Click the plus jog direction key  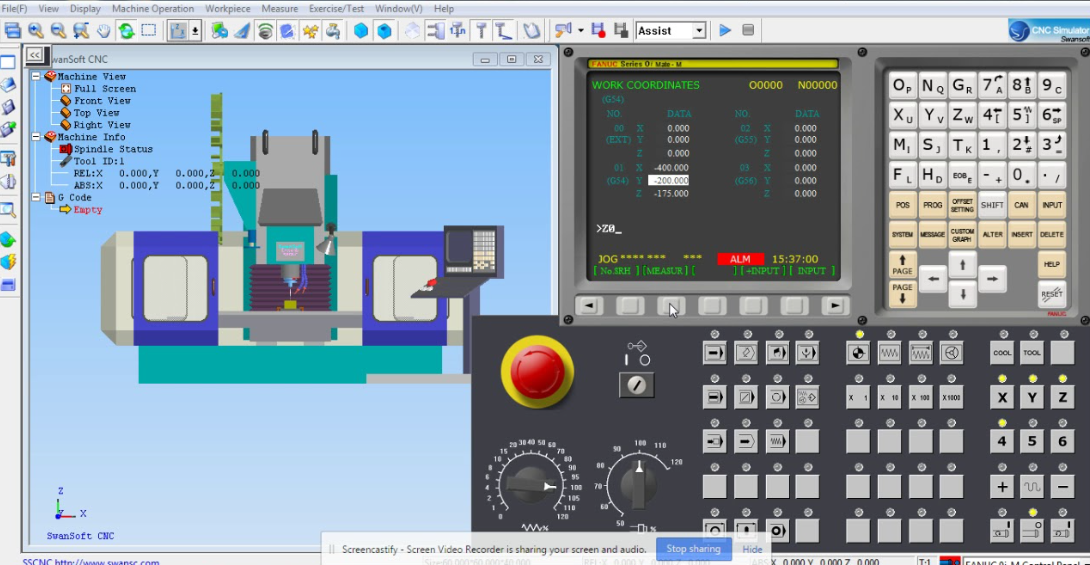[x=1002, y=486]
